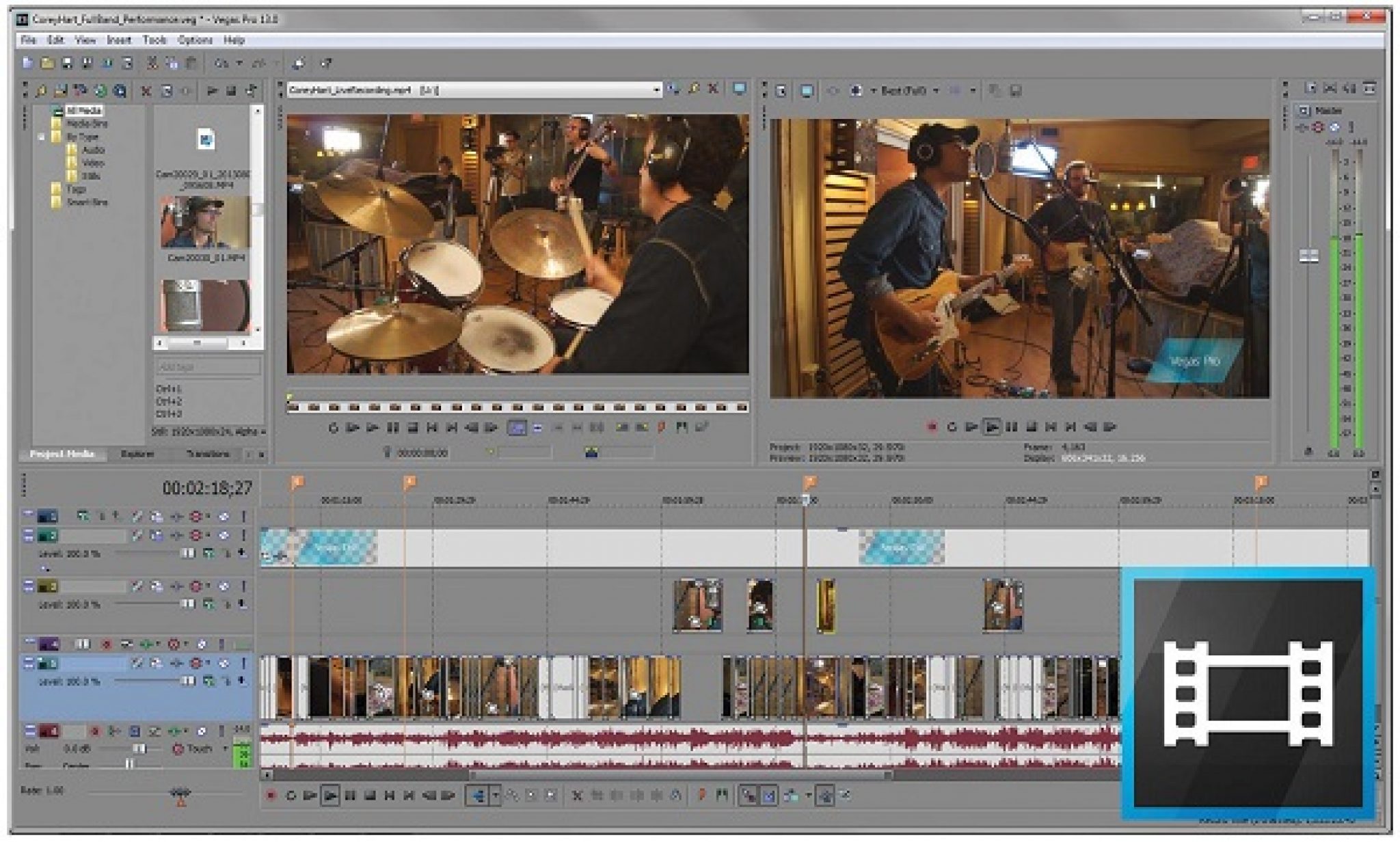Open the Tools menu

coord(154,40)
